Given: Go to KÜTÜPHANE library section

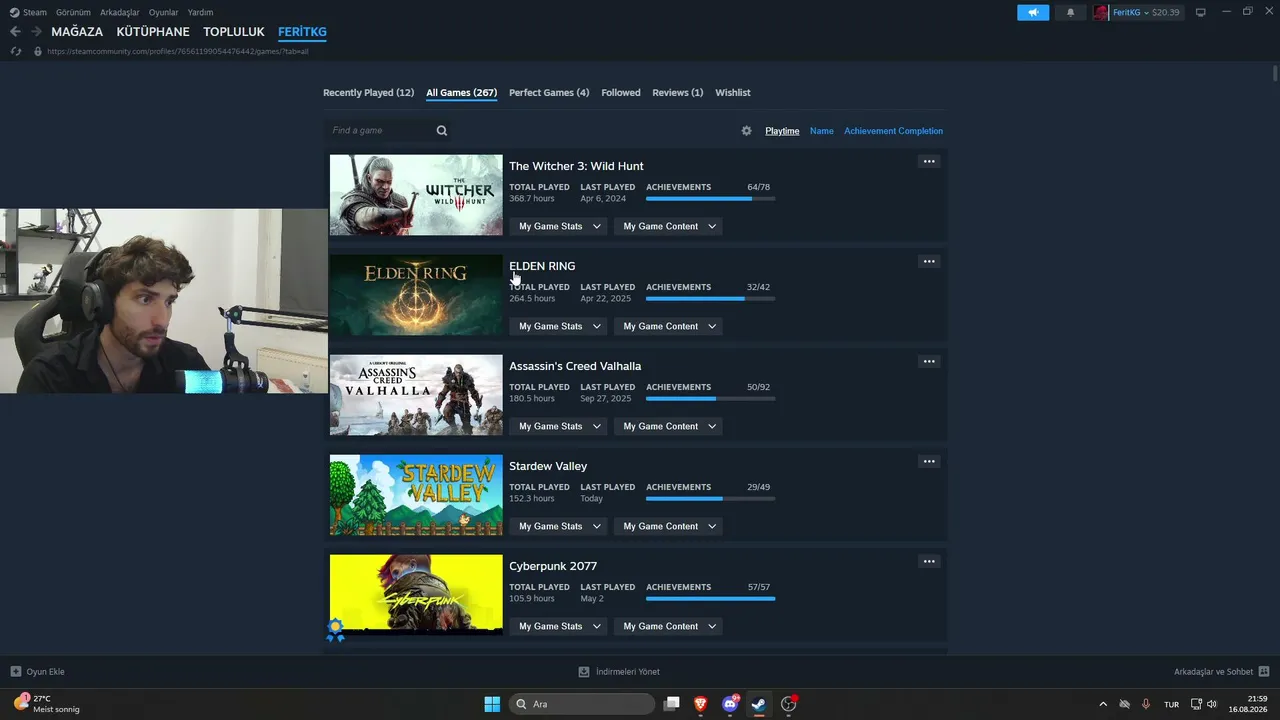Looking at the screenshot, I should 153,32.
